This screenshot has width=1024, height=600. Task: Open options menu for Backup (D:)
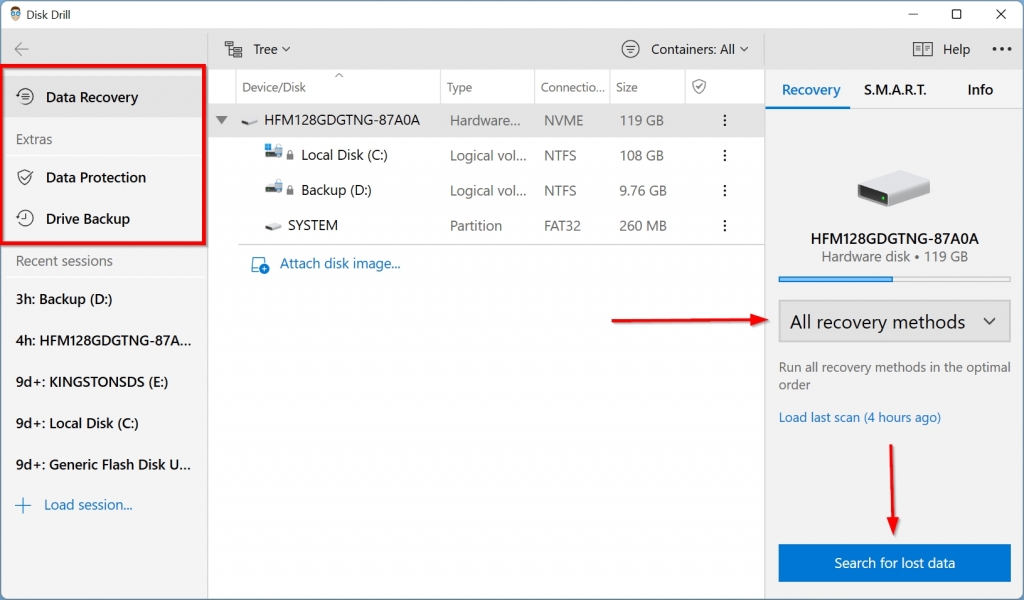click(x=724, y=190)
